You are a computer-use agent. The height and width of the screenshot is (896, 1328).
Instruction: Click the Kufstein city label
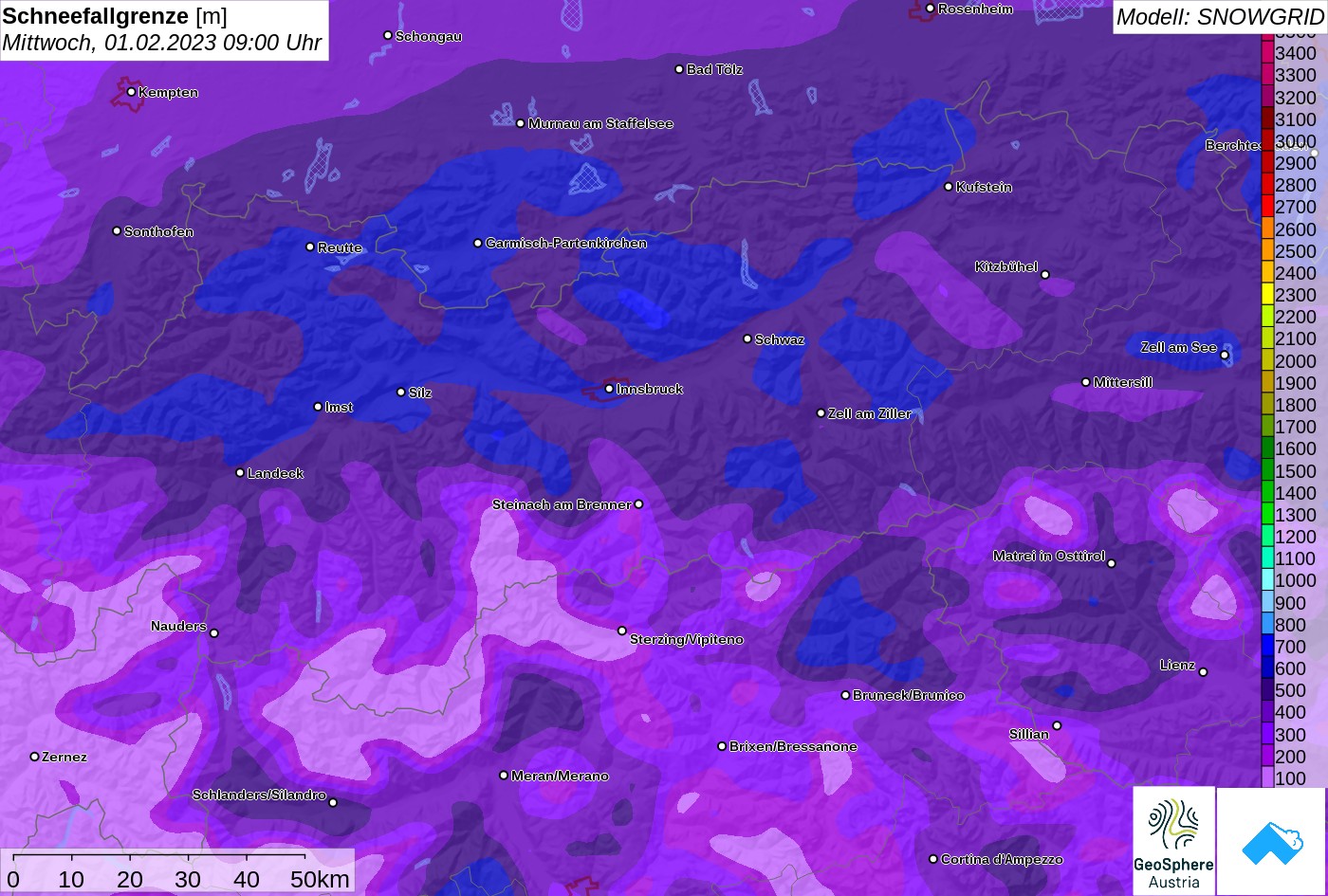[984, 187]
